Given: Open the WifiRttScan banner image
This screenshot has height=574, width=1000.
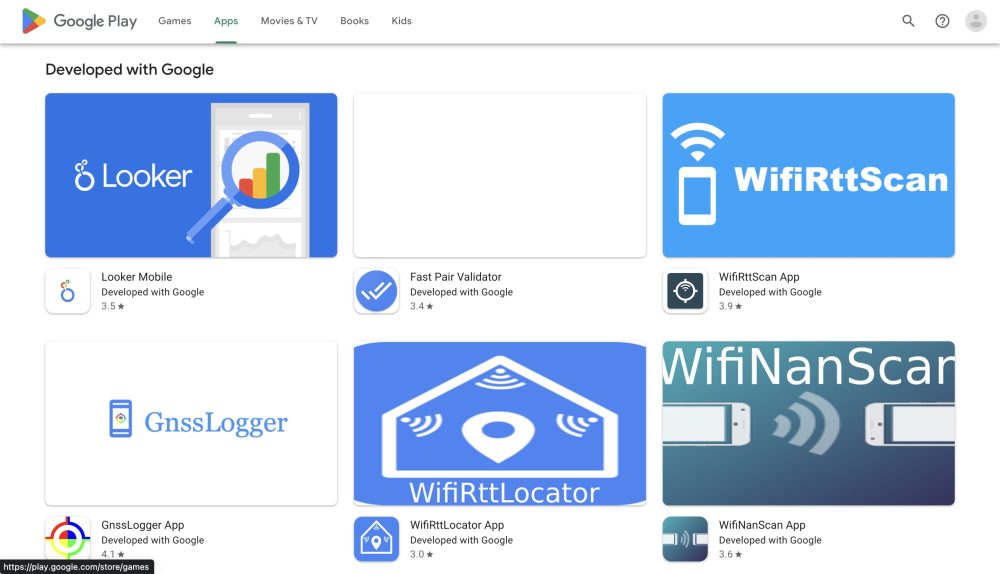Looking at the screenshot, I should 808,175.
